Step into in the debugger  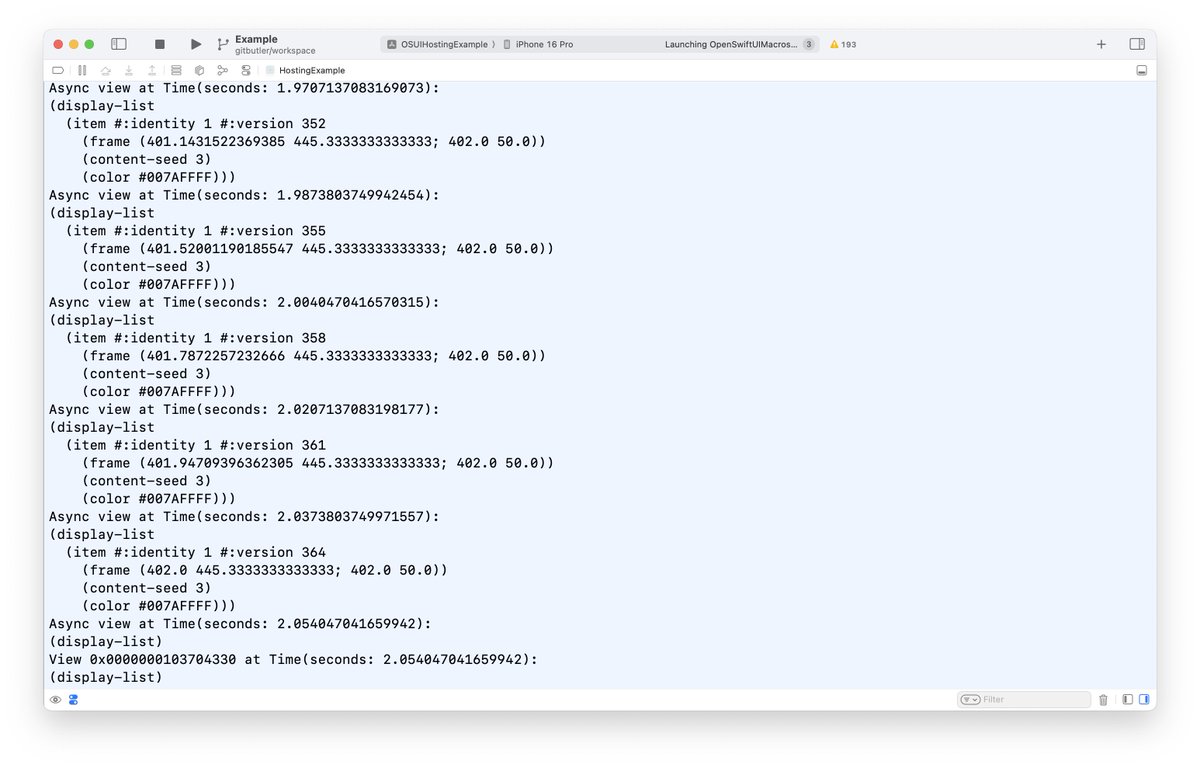[129, 70]
